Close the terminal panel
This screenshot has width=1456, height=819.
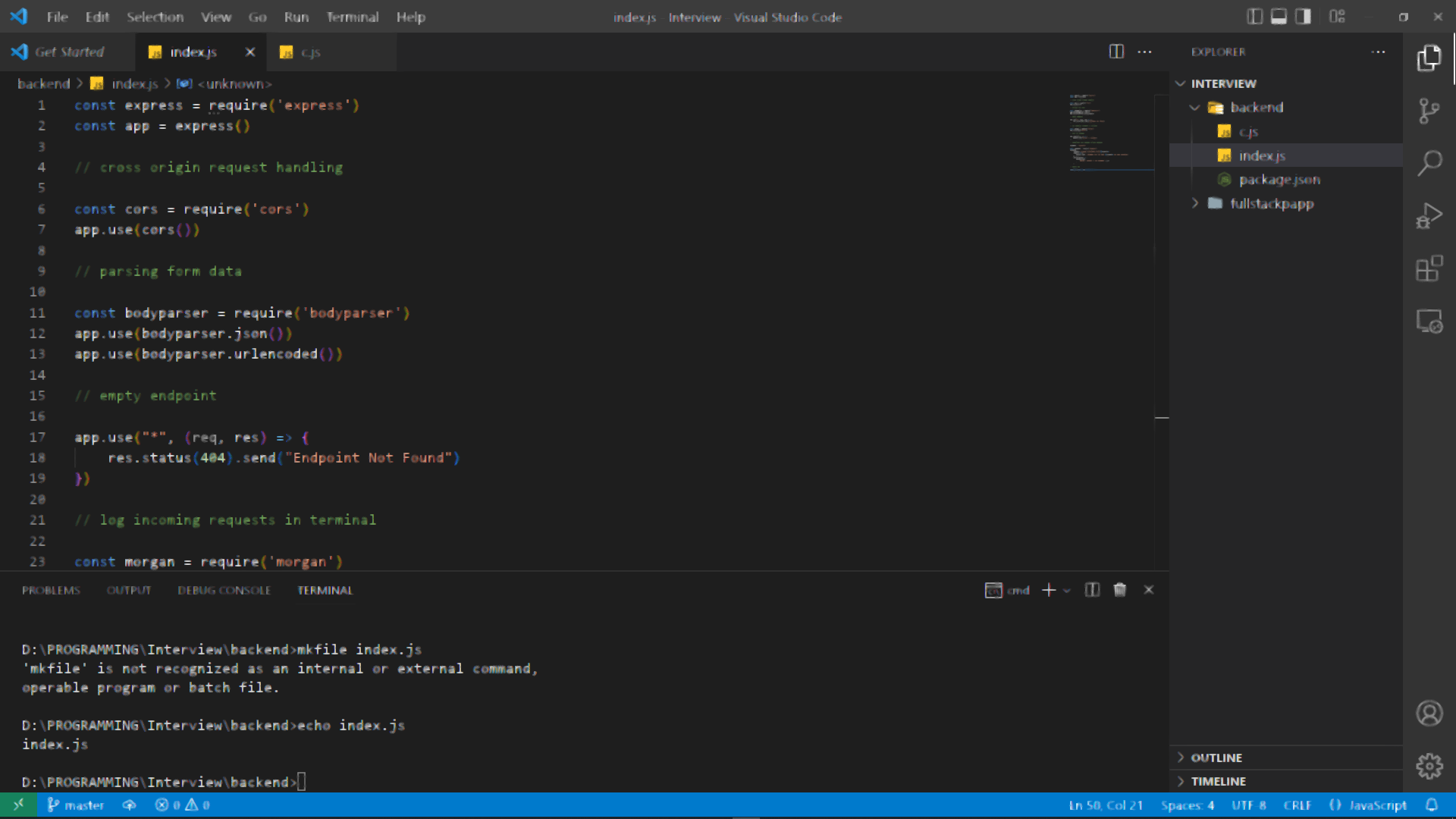[x=1149, y=590]
